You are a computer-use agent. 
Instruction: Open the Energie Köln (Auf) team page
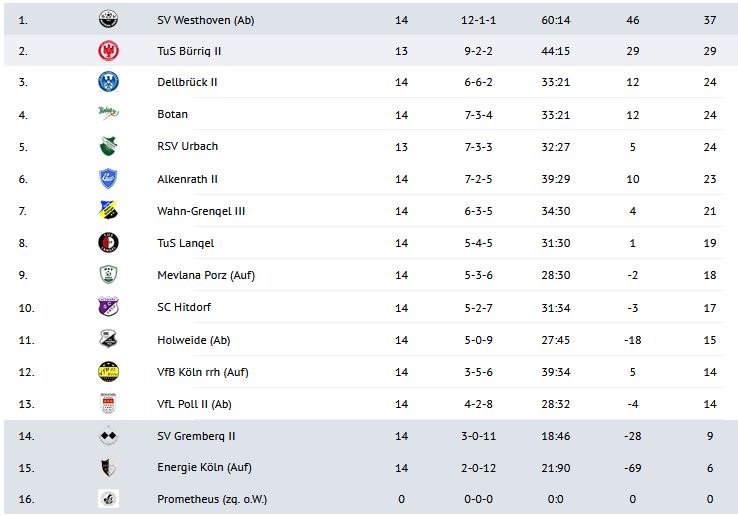[x=204, y=468]
